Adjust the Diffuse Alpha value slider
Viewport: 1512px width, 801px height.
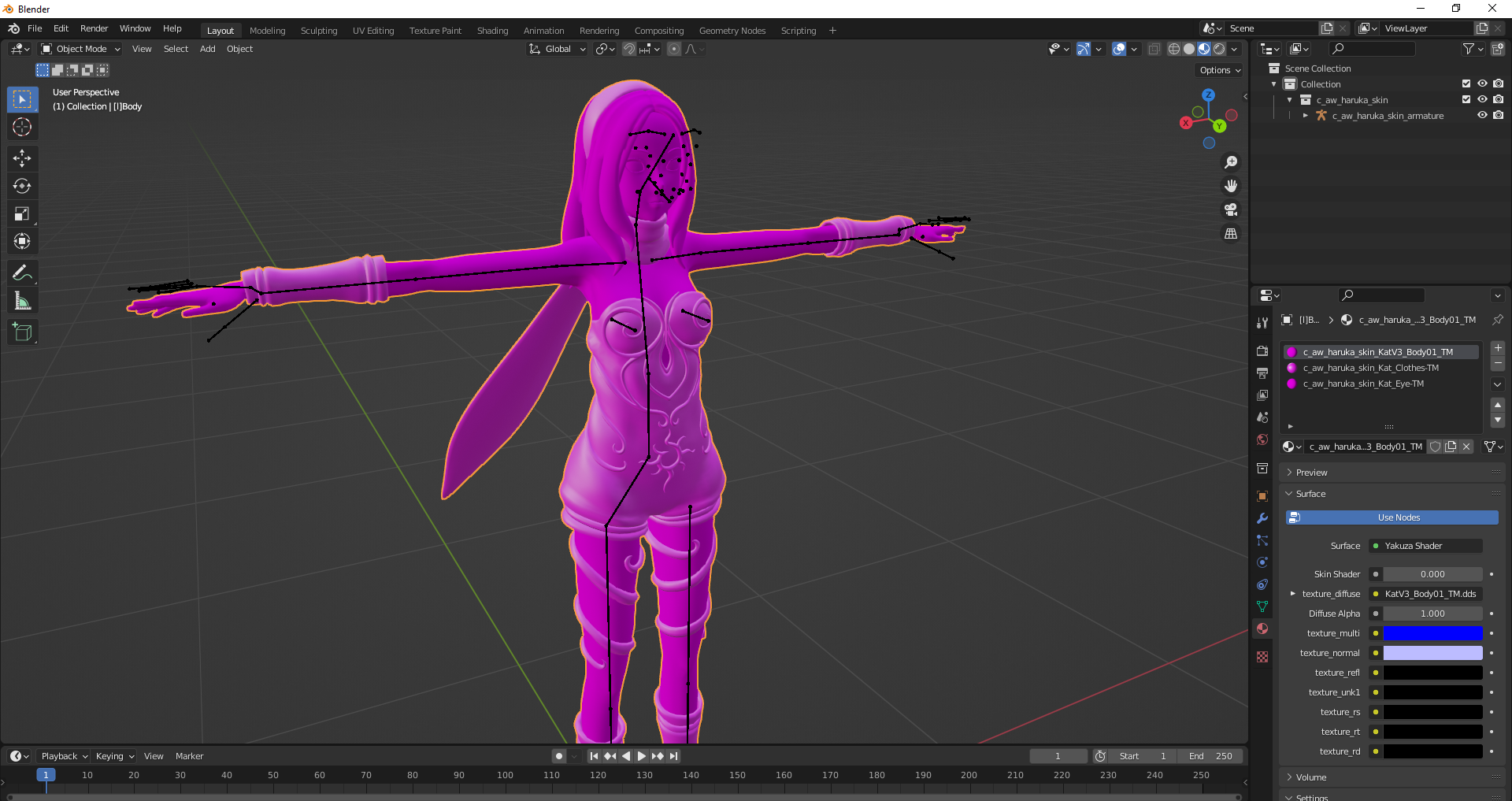pyautogui.click(x=1432, y=614)
